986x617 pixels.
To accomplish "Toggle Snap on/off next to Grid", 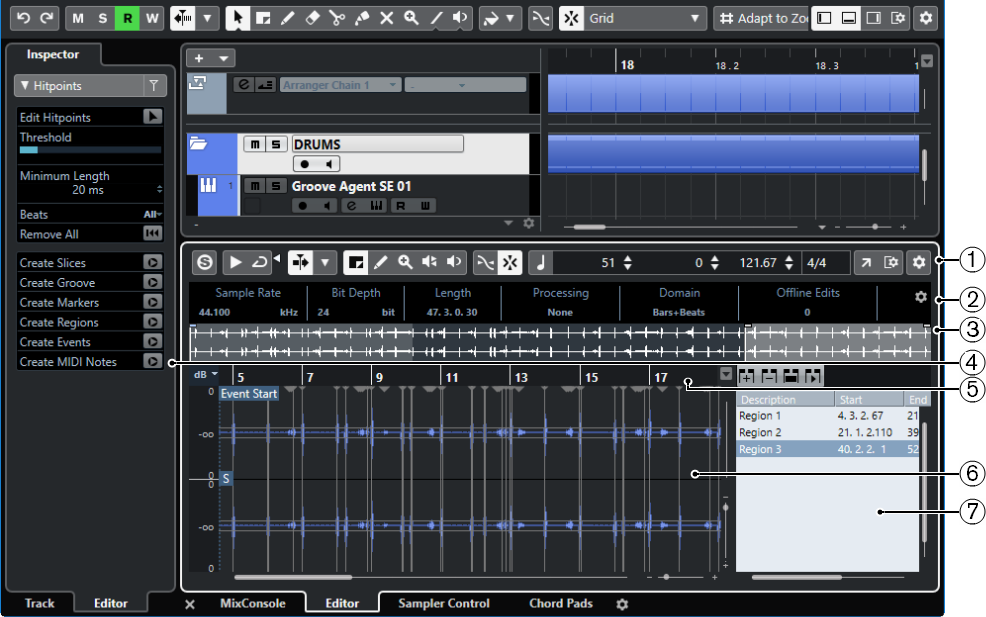I will coord(571,18).
